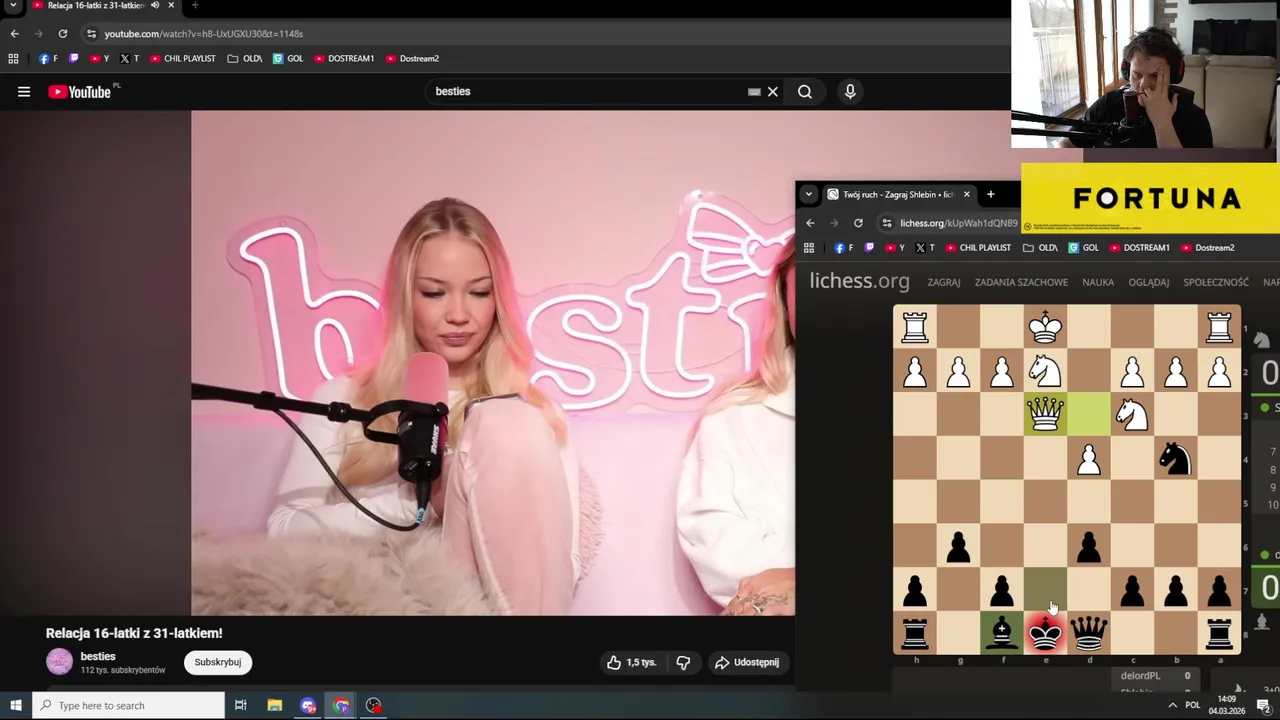The image size is (1280, 720).
Task: Click the besties video player
Action: (x=493, y=363)
